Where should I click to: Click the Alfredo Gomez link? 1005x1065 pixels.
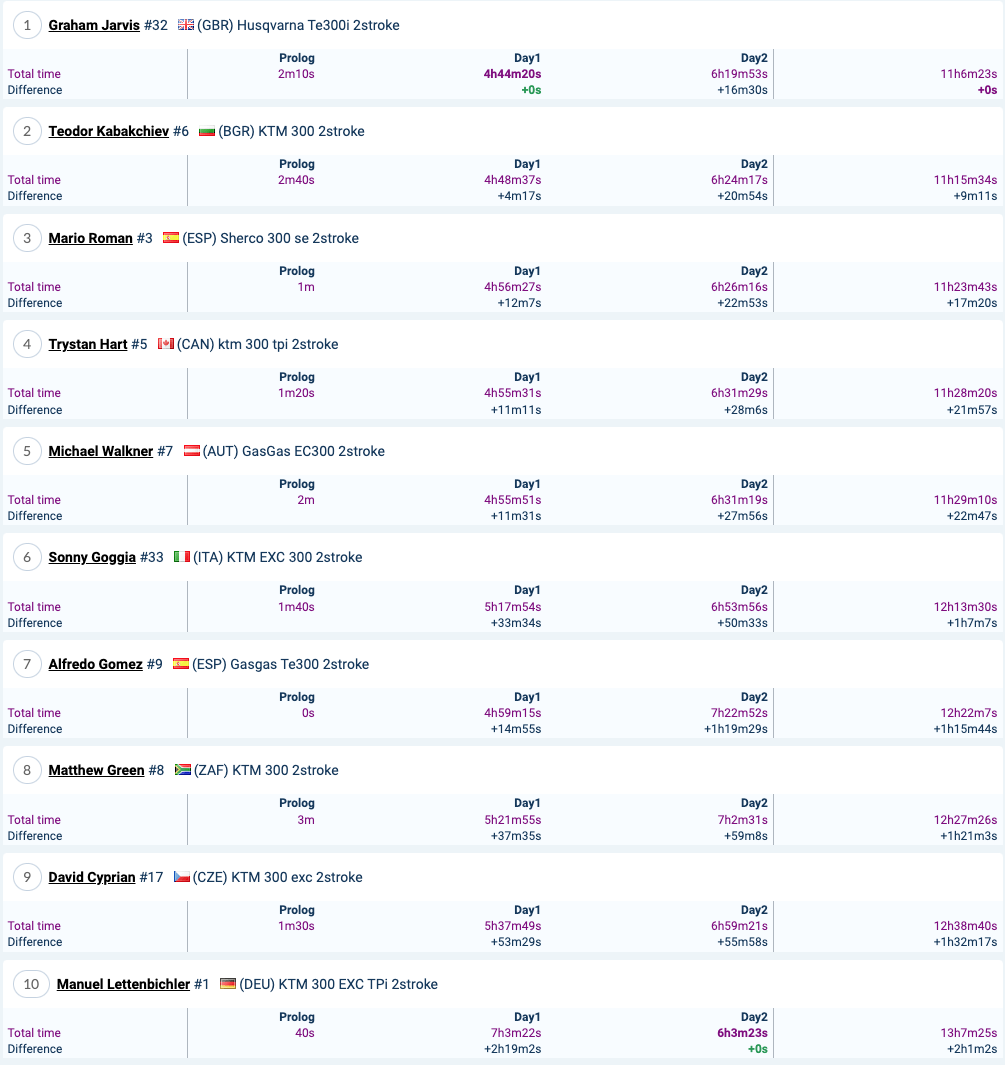tap(95, 664)
